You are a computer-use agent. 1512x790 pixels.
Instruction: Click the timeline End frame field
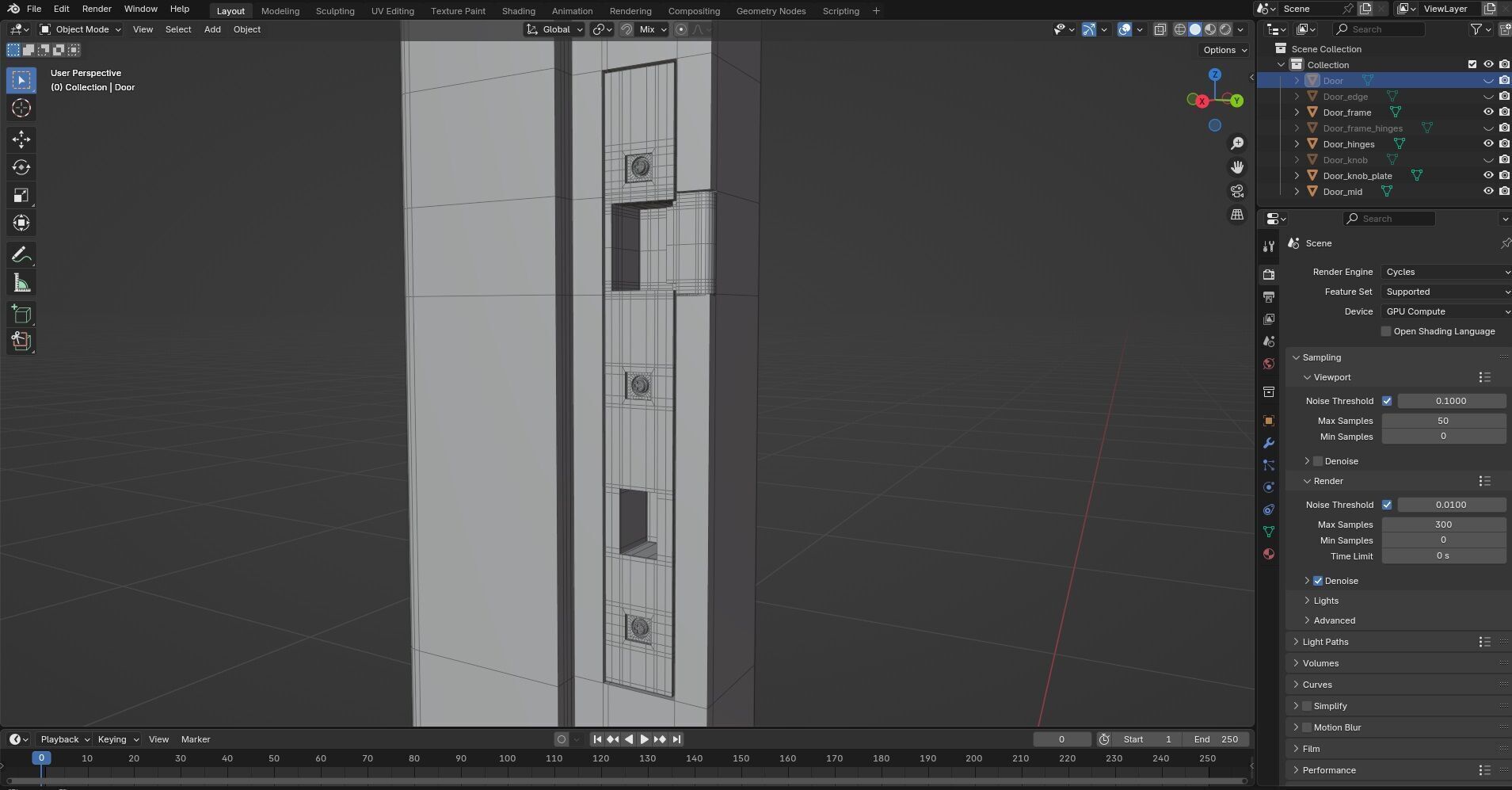tap(1216, 739)
